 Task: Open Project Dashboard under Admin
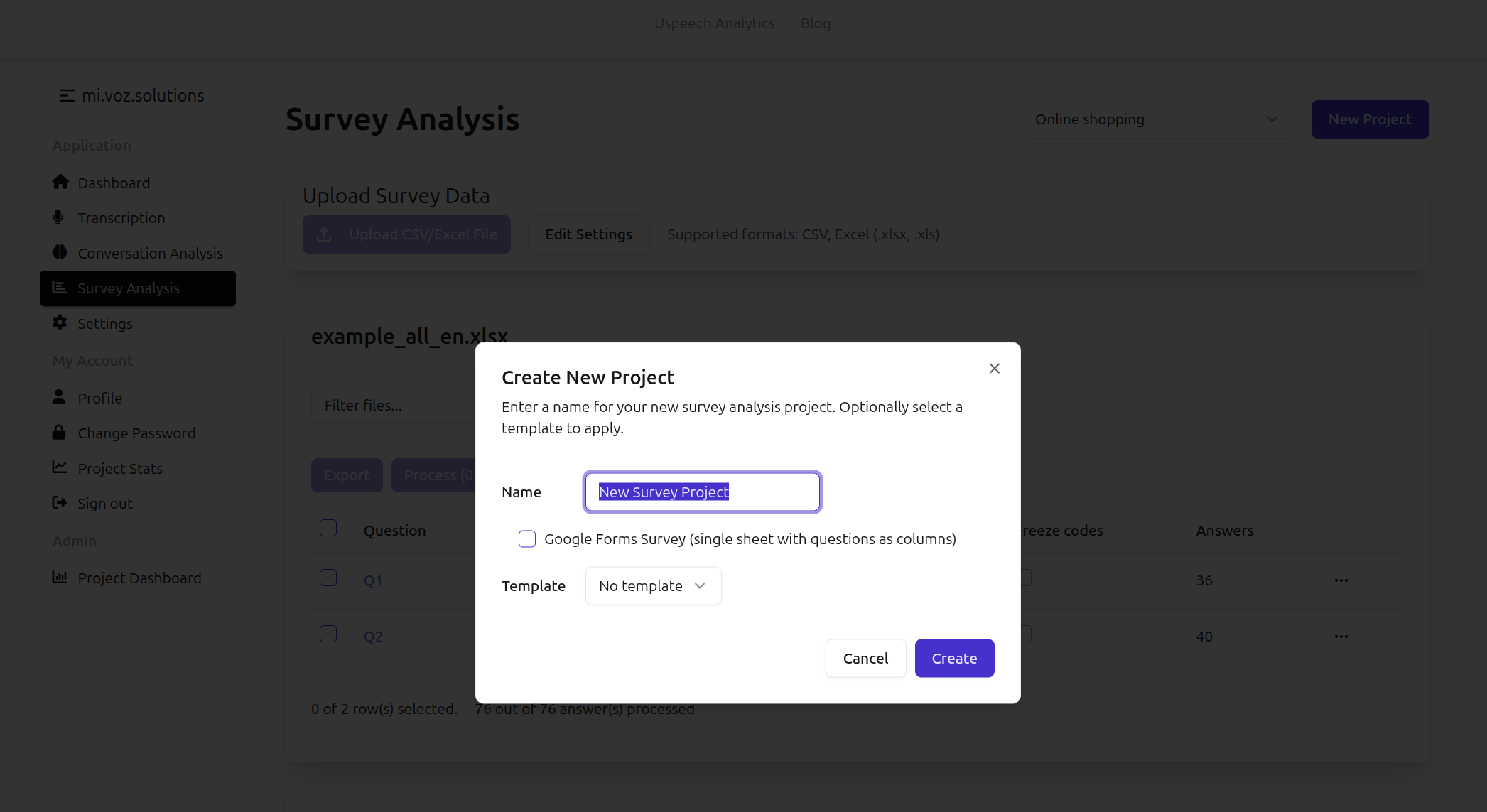[x=139, y=578]
